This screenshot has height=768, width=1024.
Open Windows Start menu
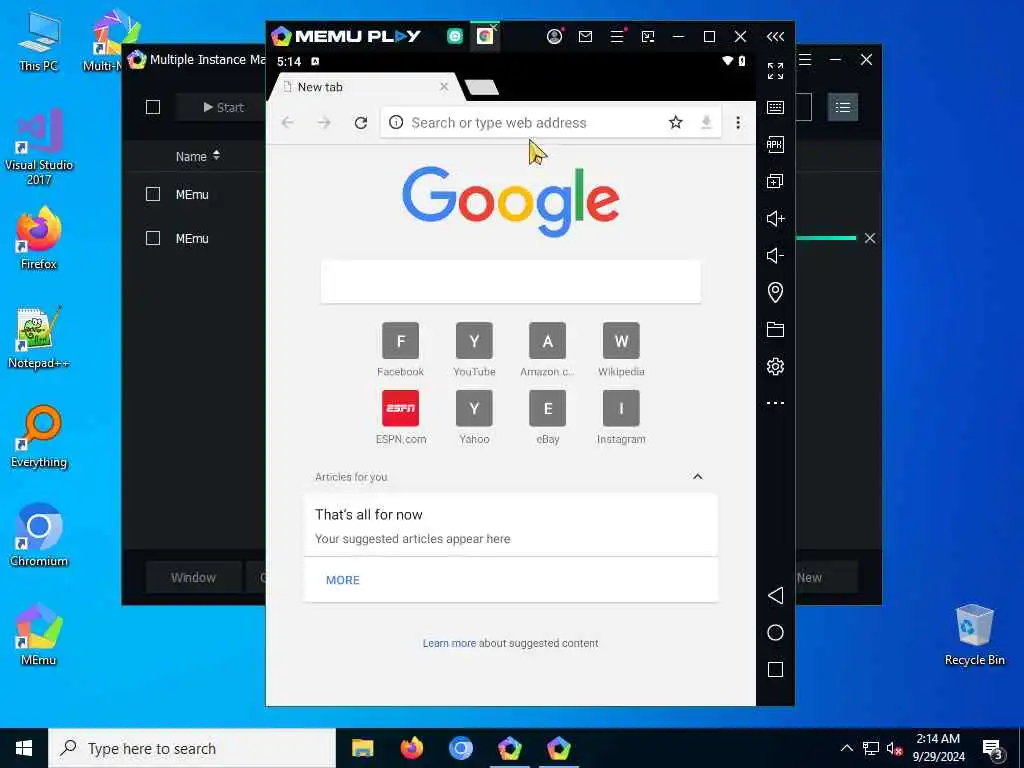[24, 748]
